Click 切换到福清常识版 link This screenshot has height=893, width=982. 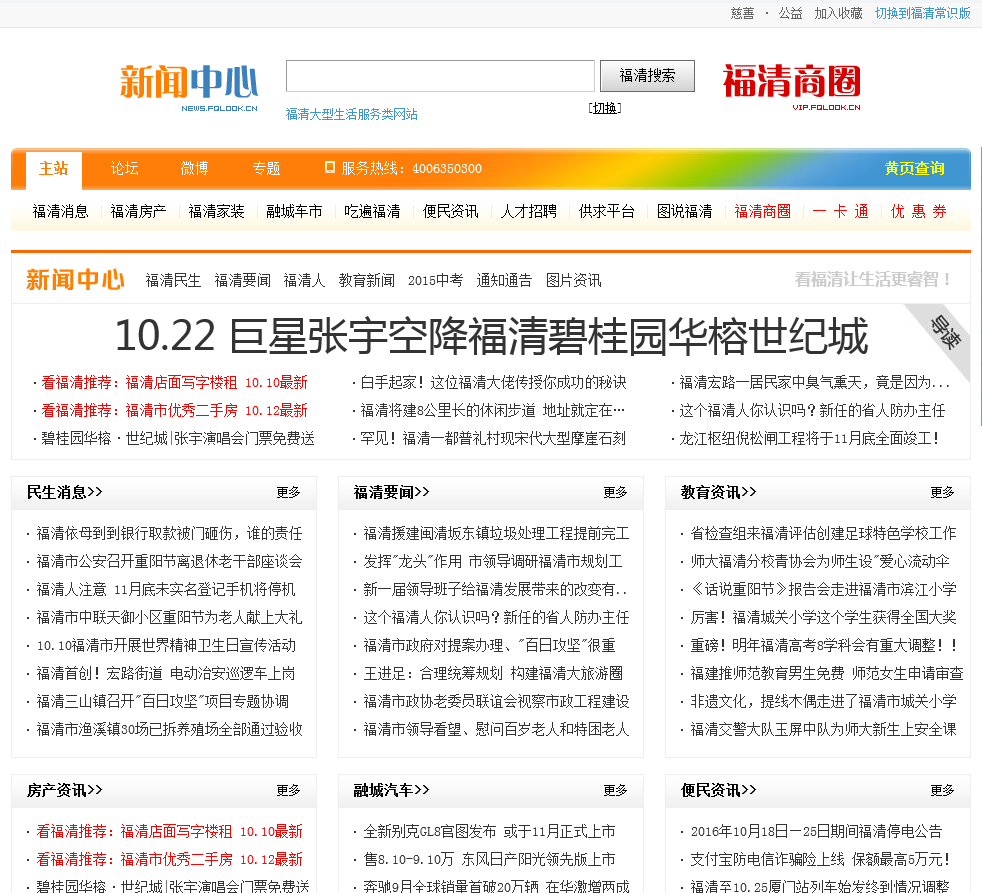pos(923,13)
